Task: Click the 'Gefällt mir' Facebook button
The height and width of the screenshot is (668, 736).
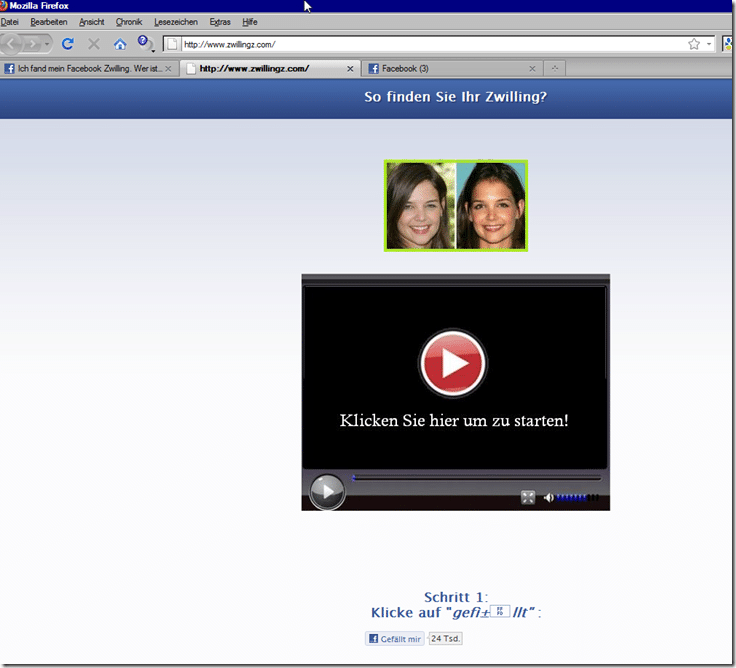Action: coord(395,638)
